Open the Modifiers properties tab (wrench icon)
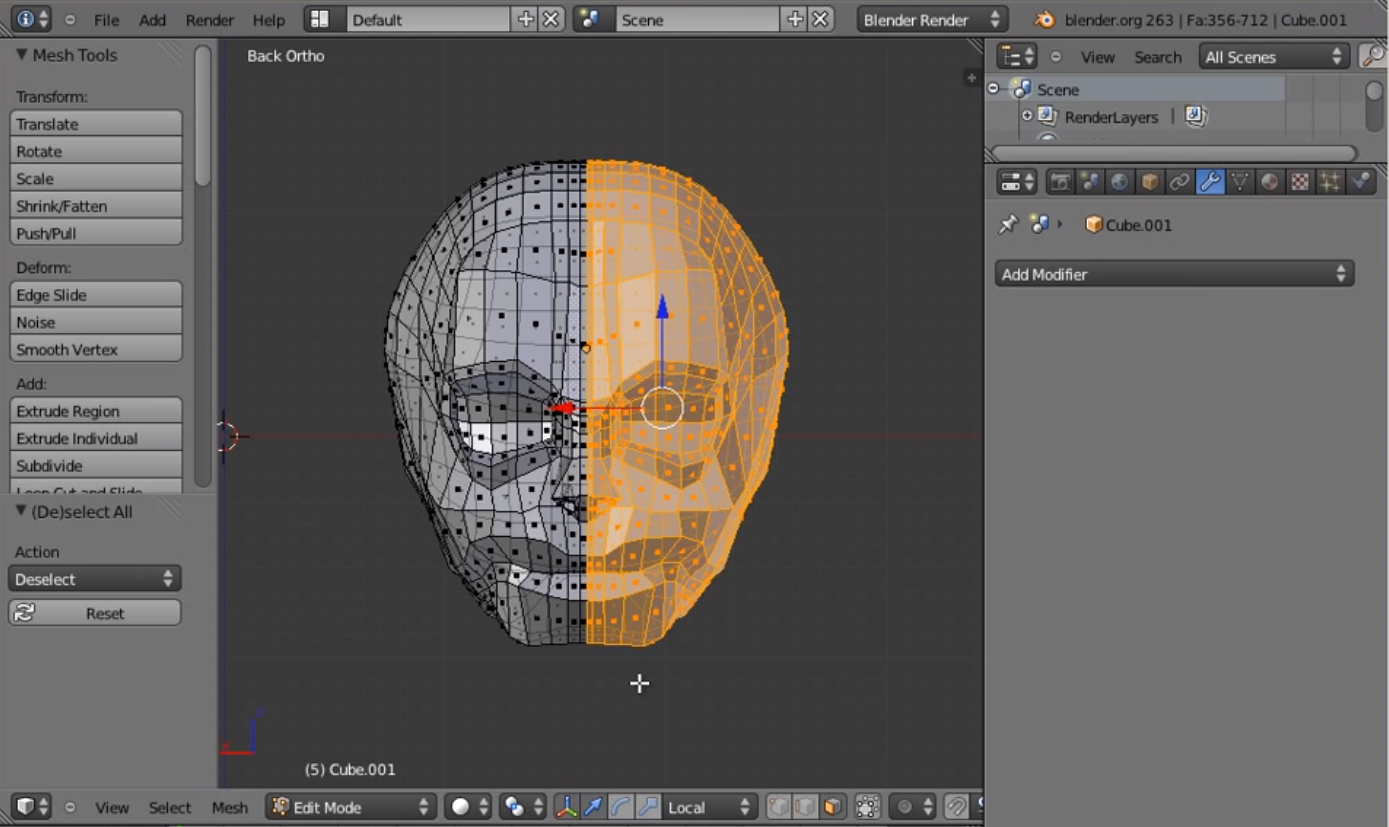This screenshot has width=1389, height=827. click(1210, 182)
